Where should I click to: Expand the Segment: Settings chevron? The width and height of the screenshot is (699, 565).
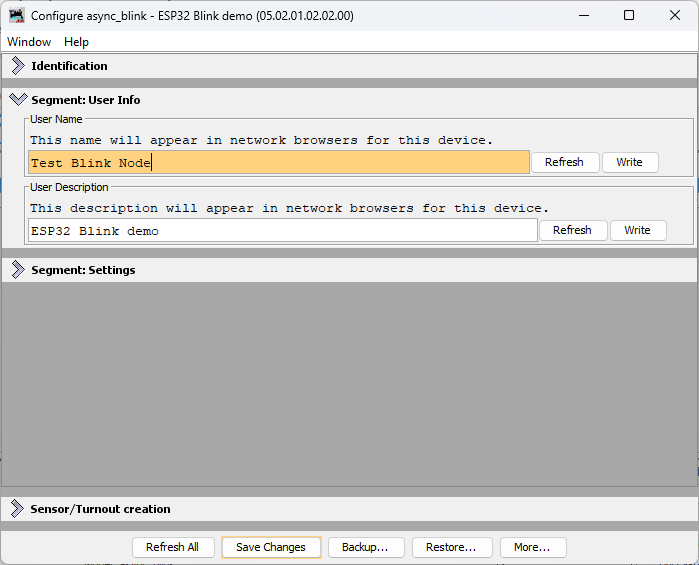(18, 270)
